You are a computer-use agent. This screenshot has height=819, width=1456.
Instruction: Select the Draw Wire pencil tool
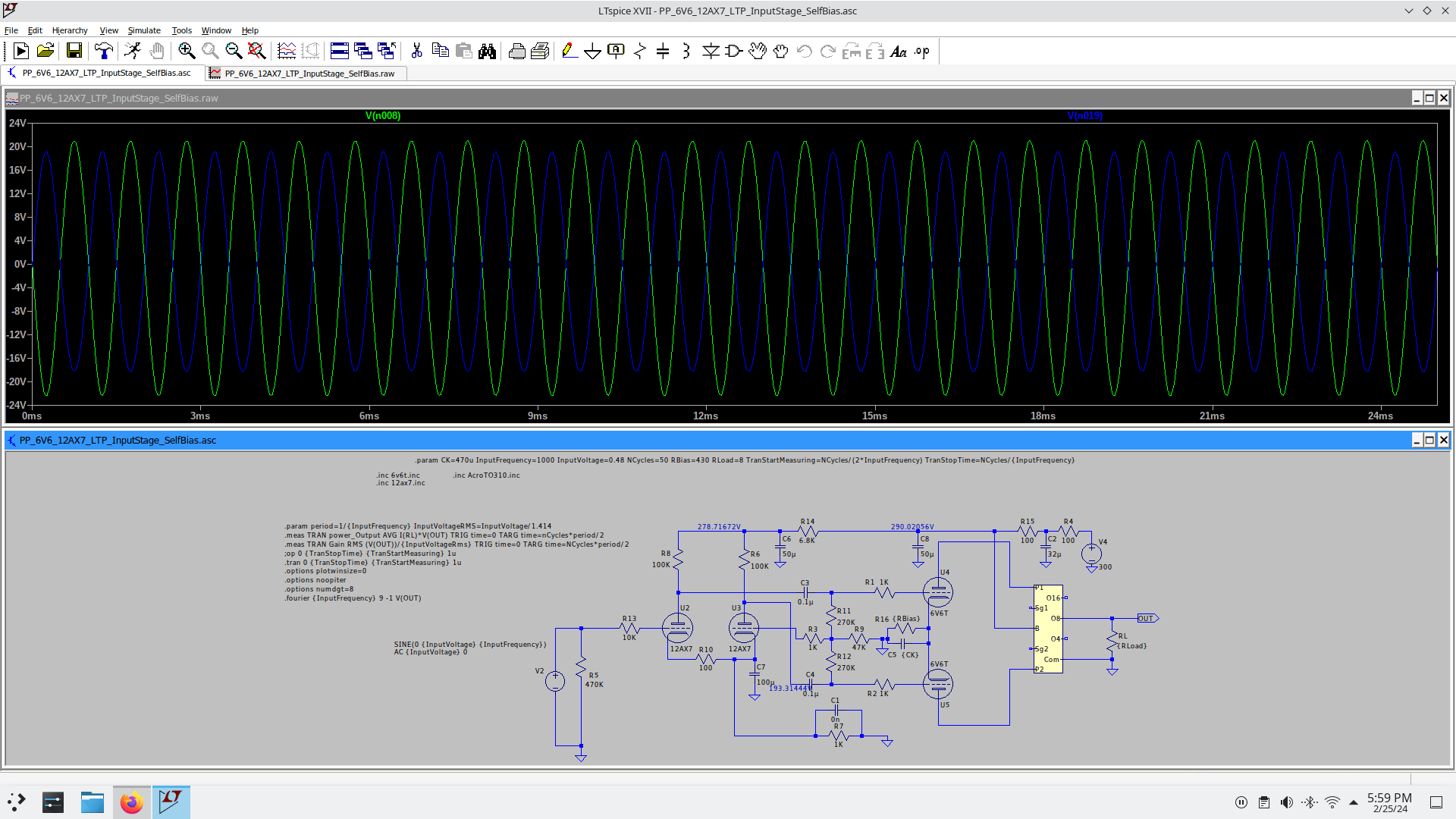pyautogui.click(x=570, y=51)
